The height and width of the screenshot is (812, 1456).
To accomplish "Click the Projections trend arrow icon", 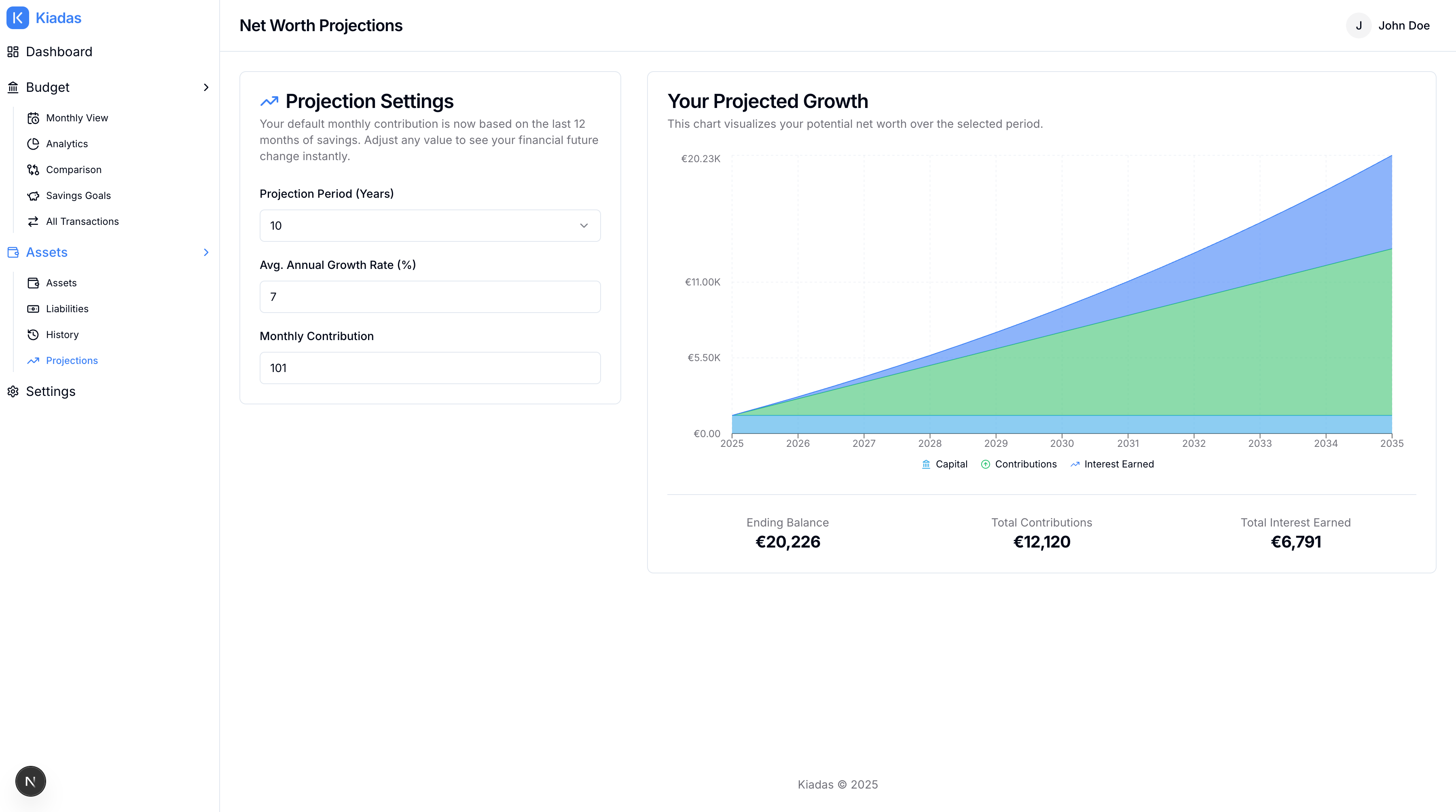I will tap(33, 360).
